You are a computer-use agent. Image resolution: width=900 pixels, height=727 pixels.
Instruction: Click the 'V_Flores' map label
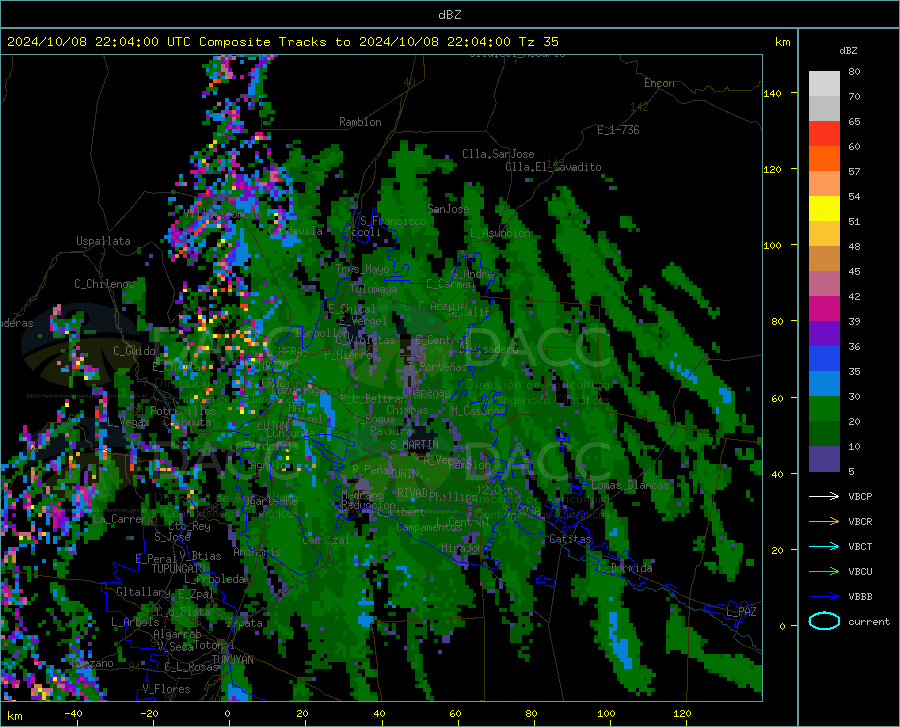point(166,689)
